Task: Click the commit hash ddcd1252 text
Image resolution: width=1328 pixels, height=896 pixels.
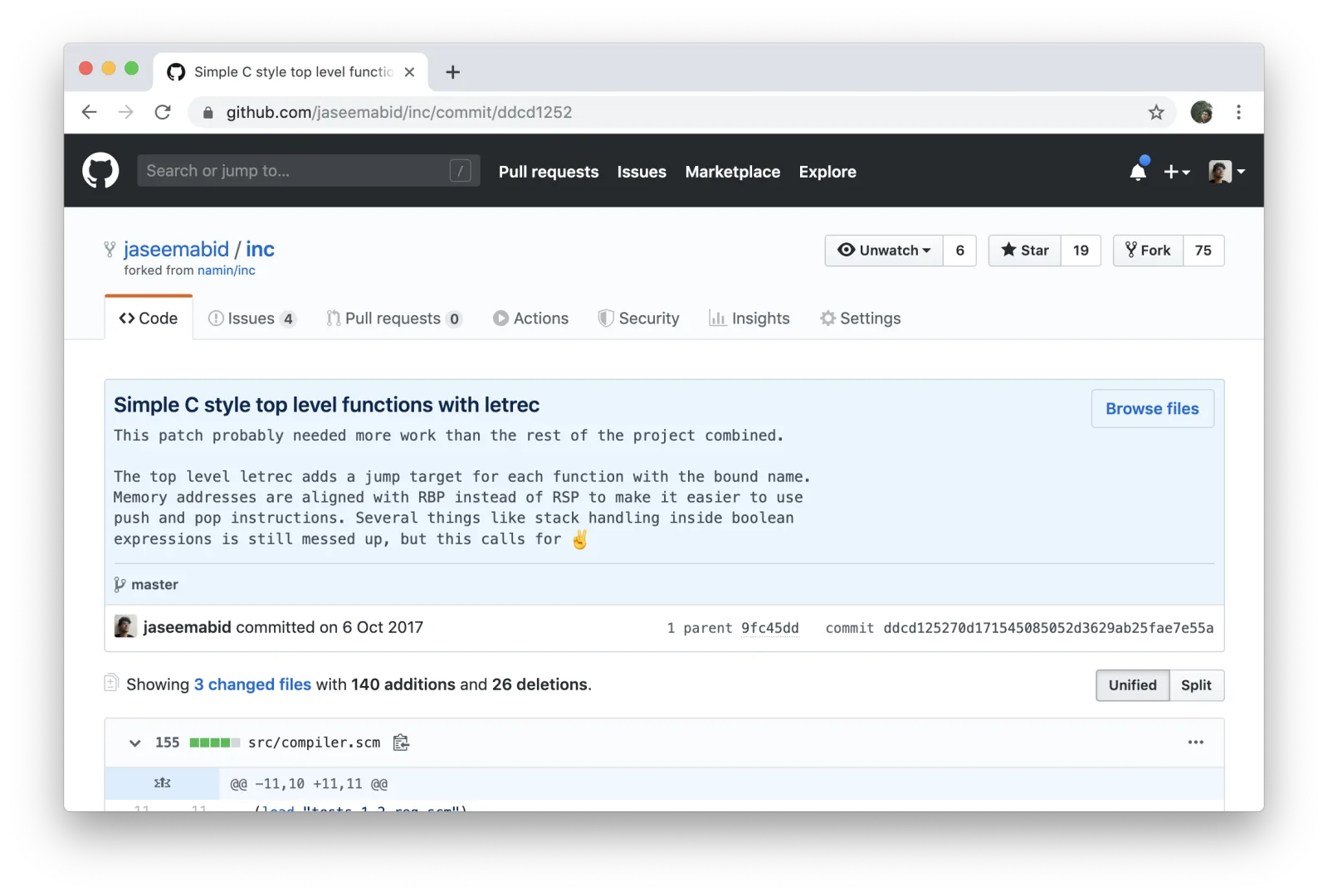Action: pyautogui.click(x=1048, y=628)
